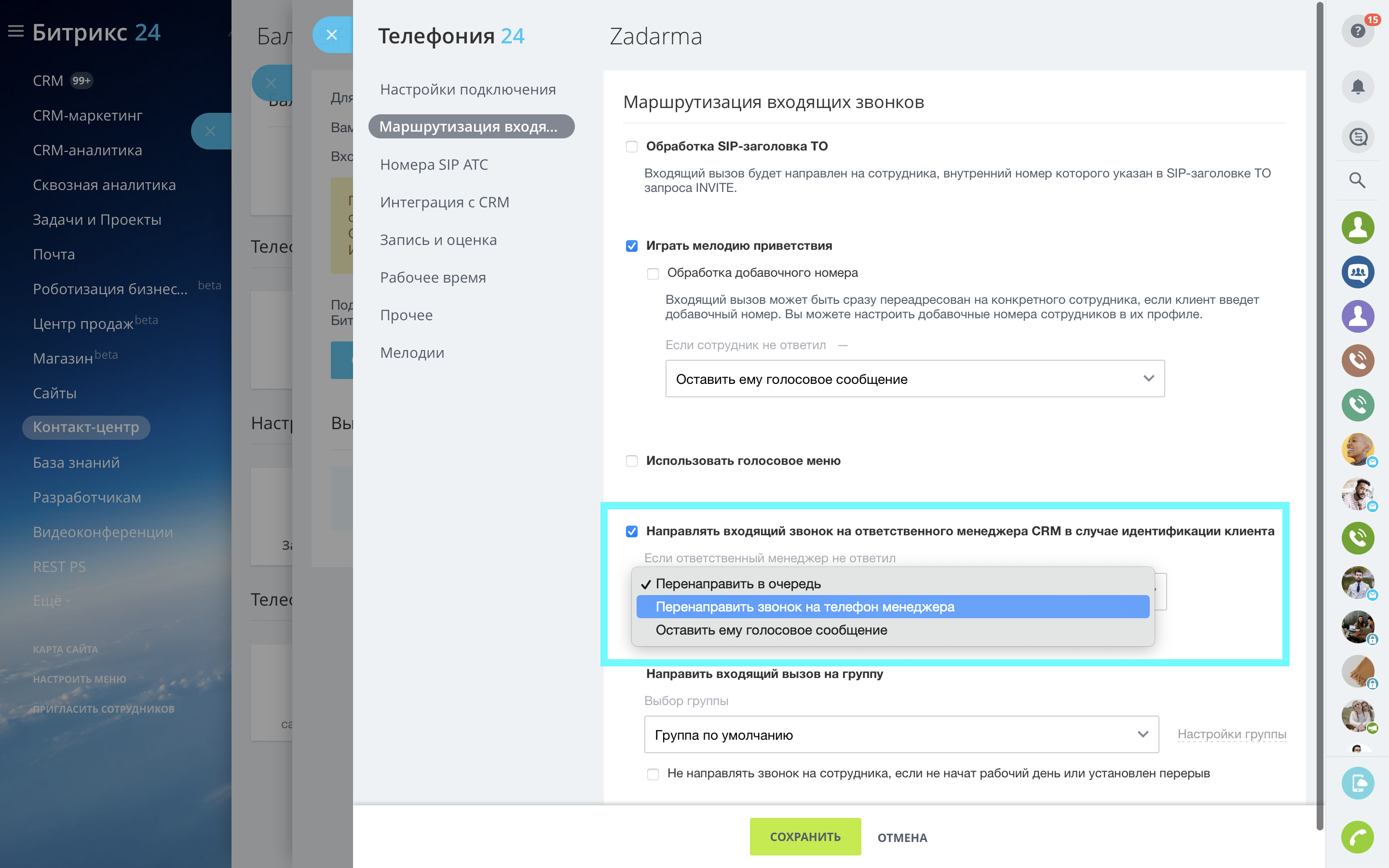1389x868 pixels.
Task: Open the blue group chat avatar
Action: (x=1358, y=272)
